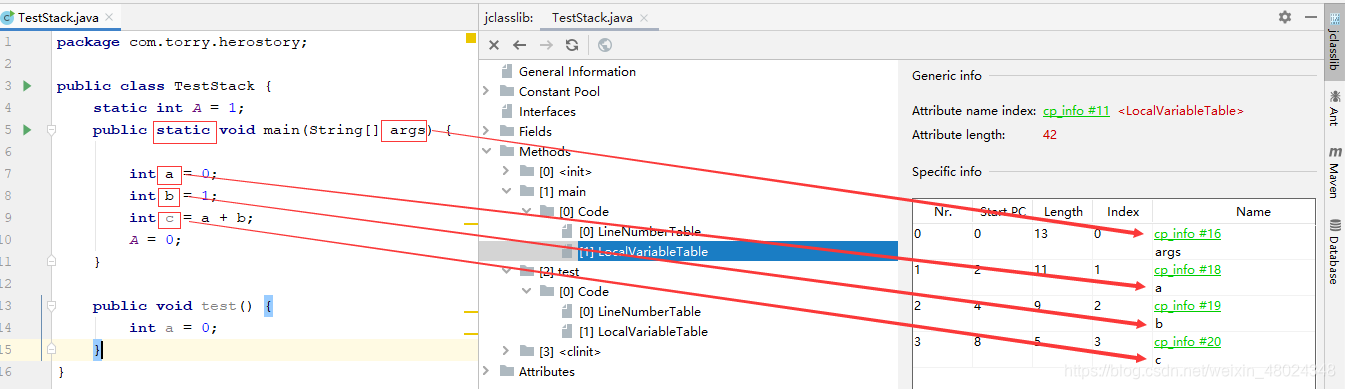Collapse the [2] test method node
The width and height of the screenshot is (1345, 389).
506,271
